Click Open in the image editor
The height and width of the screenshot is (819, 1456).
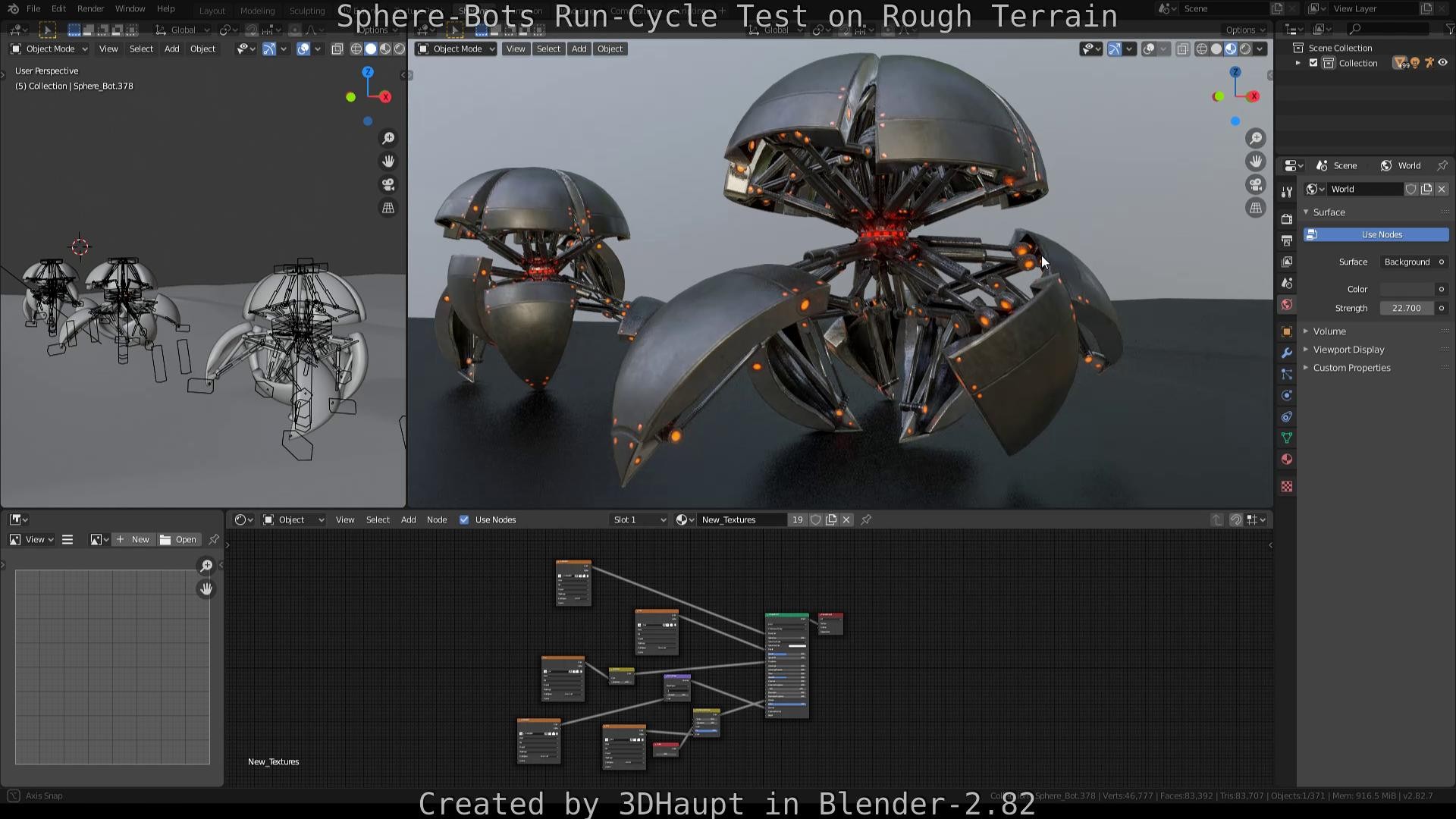coord(184,539)
